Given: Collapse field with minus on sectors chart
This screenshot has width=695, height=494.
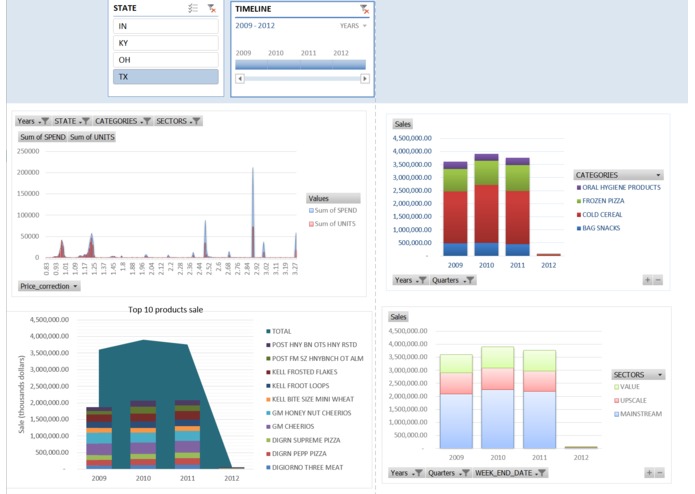Looking at the screenshot, I should [660, 473].
